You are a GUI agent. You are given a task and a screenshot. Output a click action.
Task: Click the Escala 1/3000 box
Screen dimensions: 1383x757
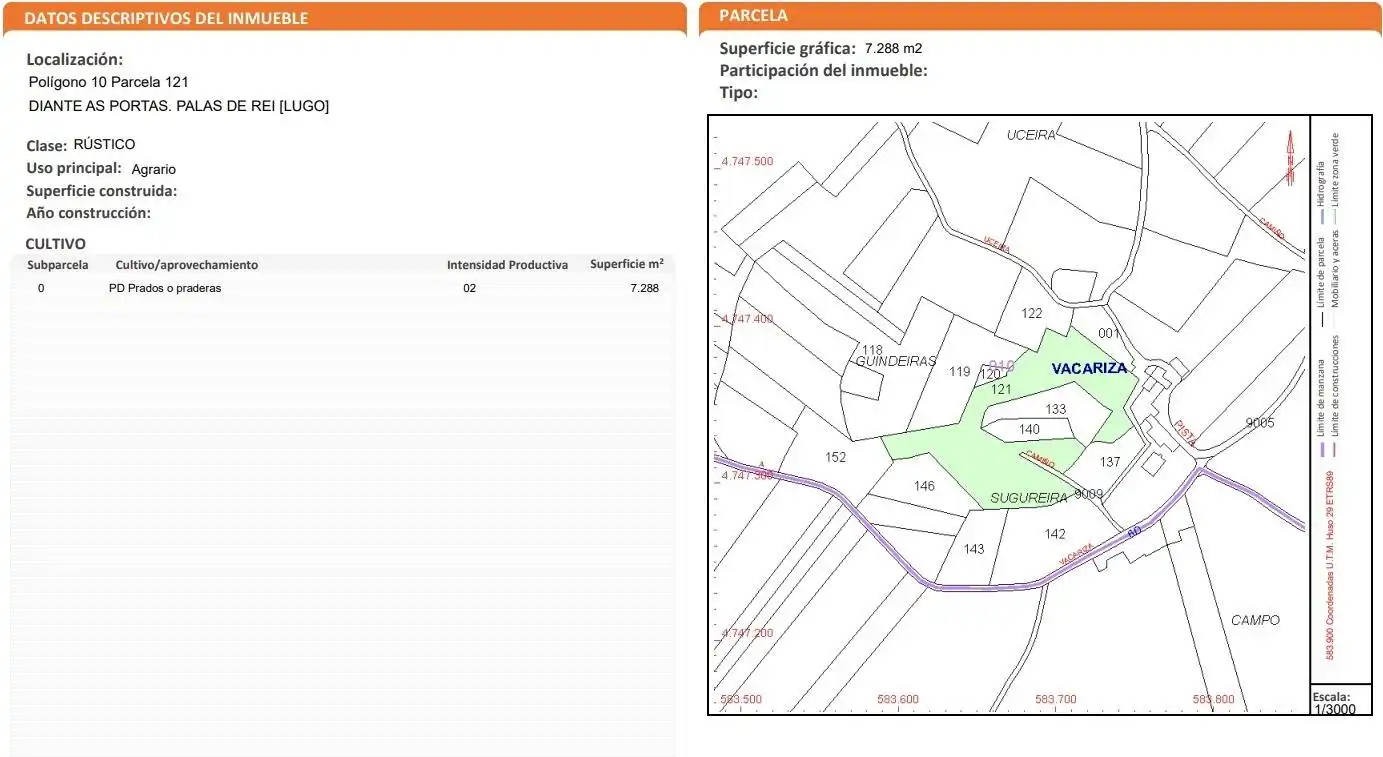click(1340, 701)
